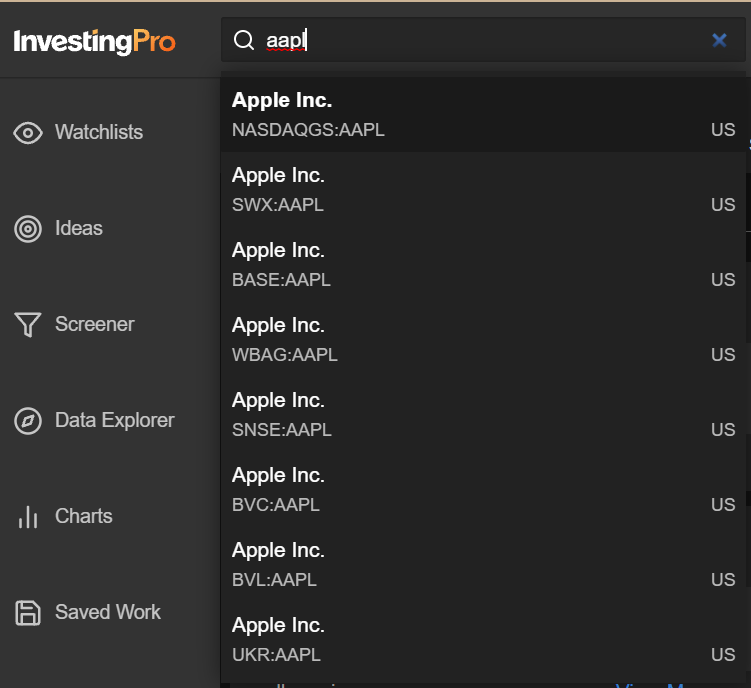751x688 pixels.
Task: Go to the Screener text link
Action: pos(94,324)
